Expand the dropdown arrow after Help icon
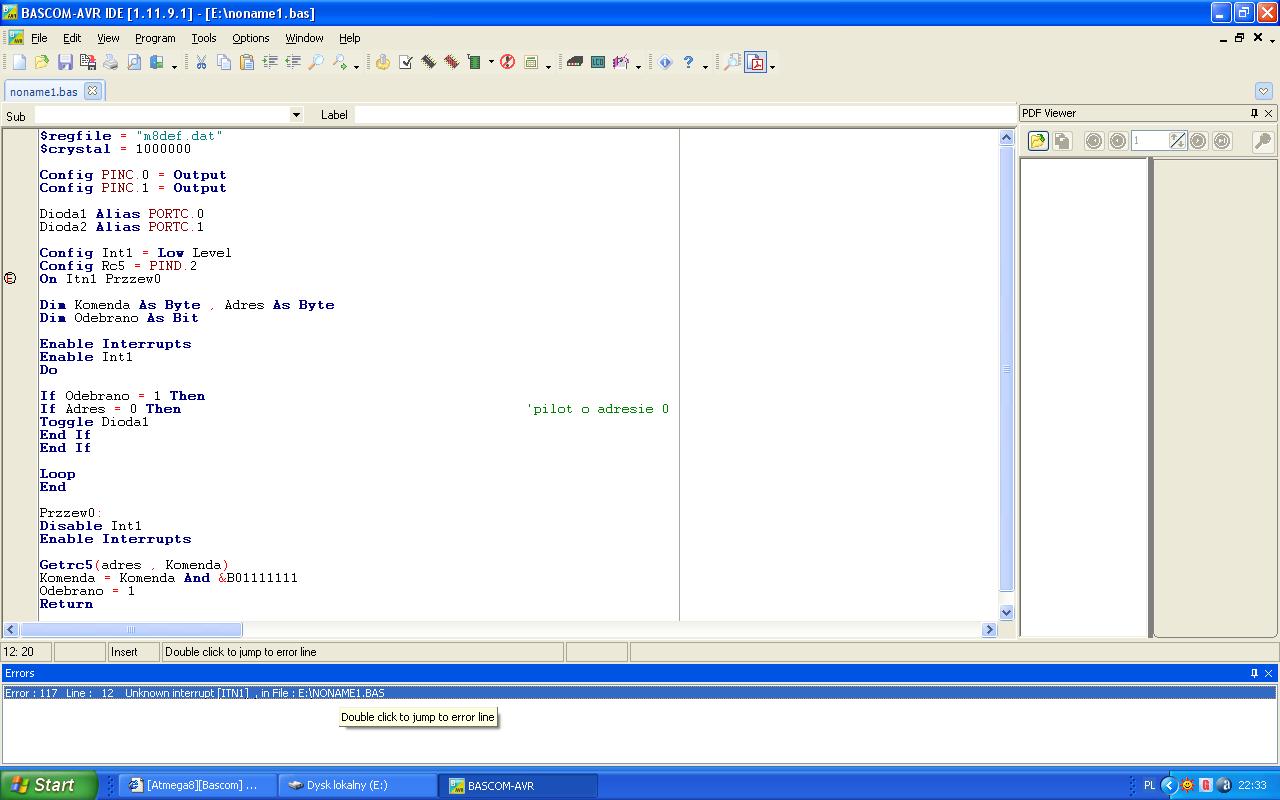The image size is (1280, 800). coord(705,66)
